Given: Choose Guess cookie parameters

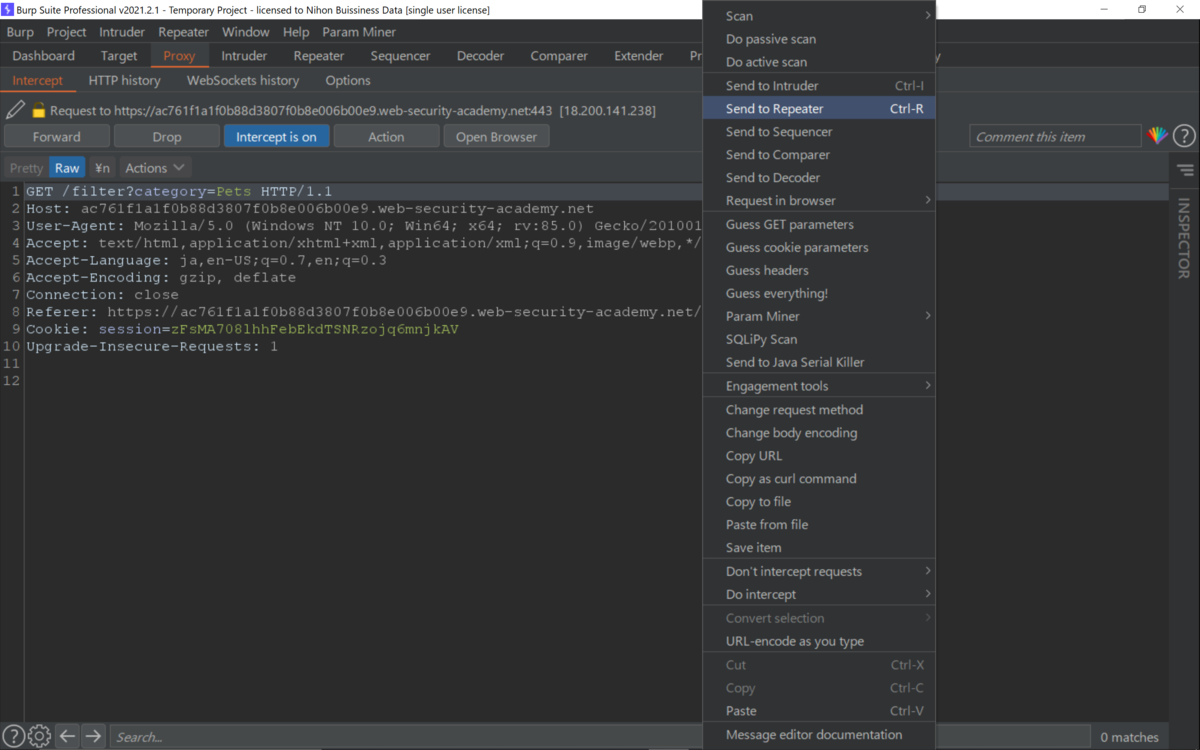Looking at the screenshot, I should (819, 247).
